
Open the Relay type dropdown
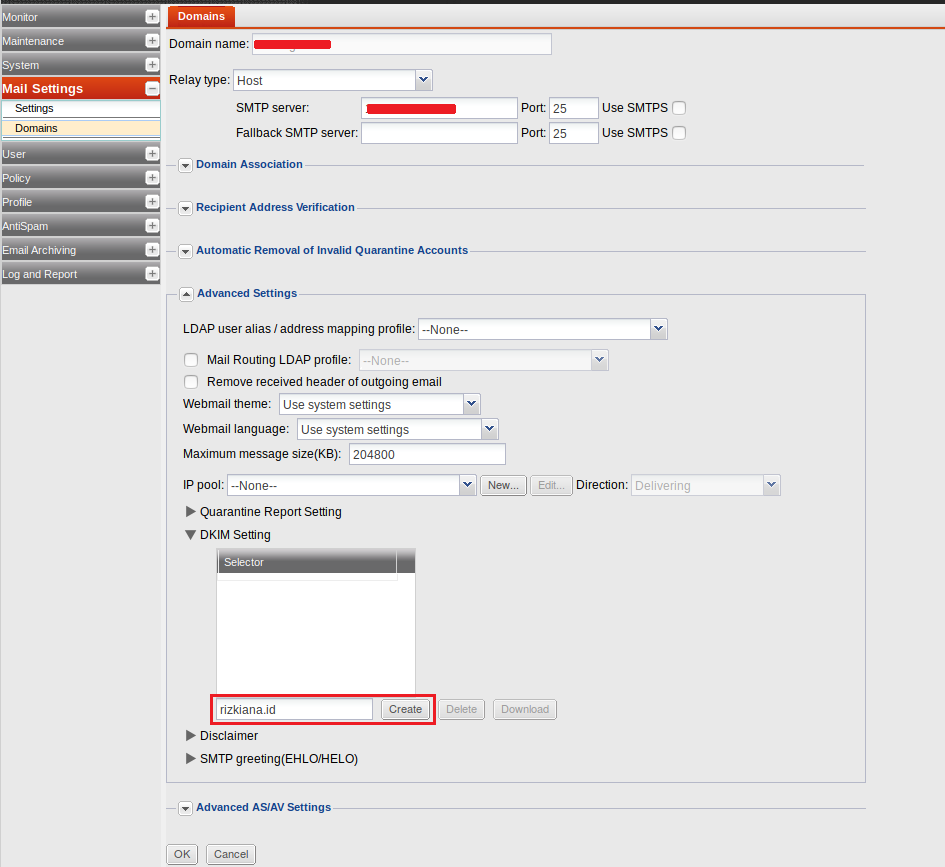click(422, 80)
